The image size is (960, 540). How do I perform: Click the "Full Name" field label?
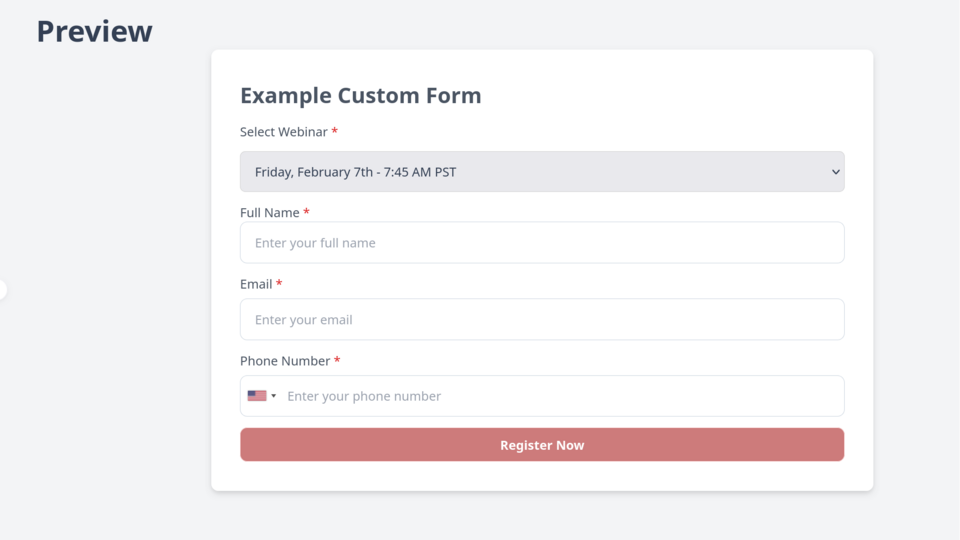(x=269, y=213)
